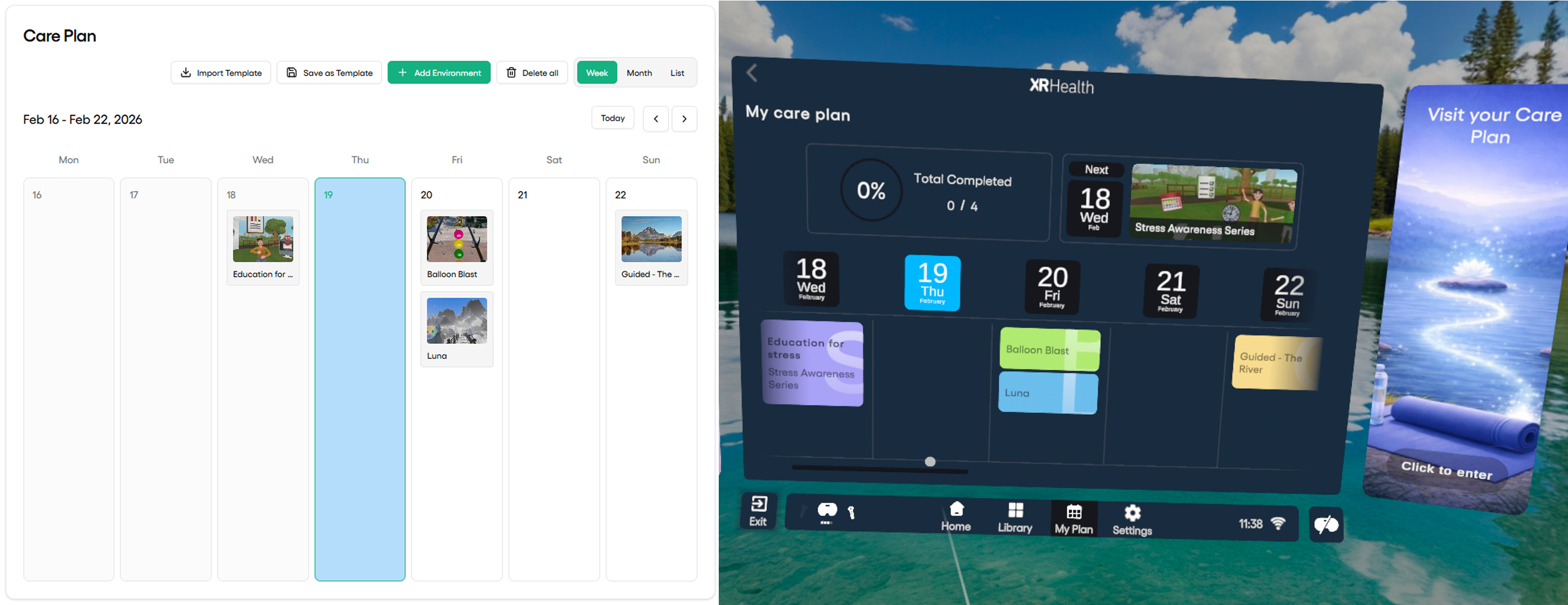Tap the My care plan heading in VR

coord(798,113)
